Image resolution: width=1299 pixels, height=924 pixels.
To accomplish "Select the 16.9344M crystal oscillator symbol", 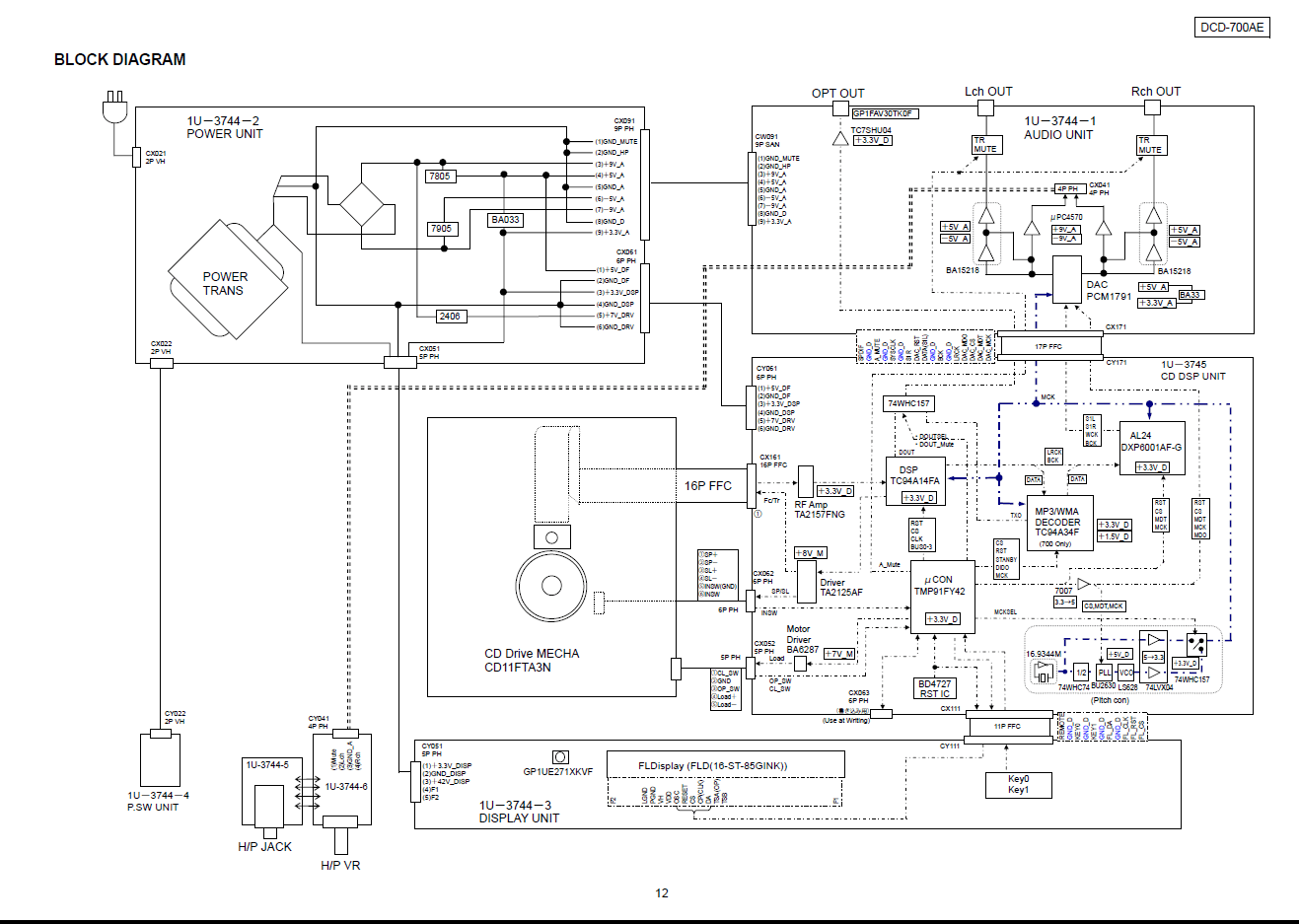I will click(1044, 672).
